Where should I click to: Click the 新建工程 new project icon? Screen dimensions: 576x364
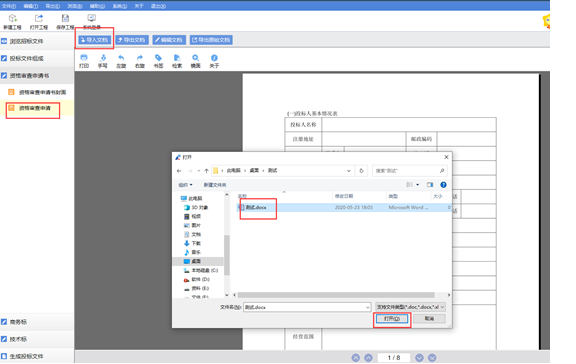point(12,18)
